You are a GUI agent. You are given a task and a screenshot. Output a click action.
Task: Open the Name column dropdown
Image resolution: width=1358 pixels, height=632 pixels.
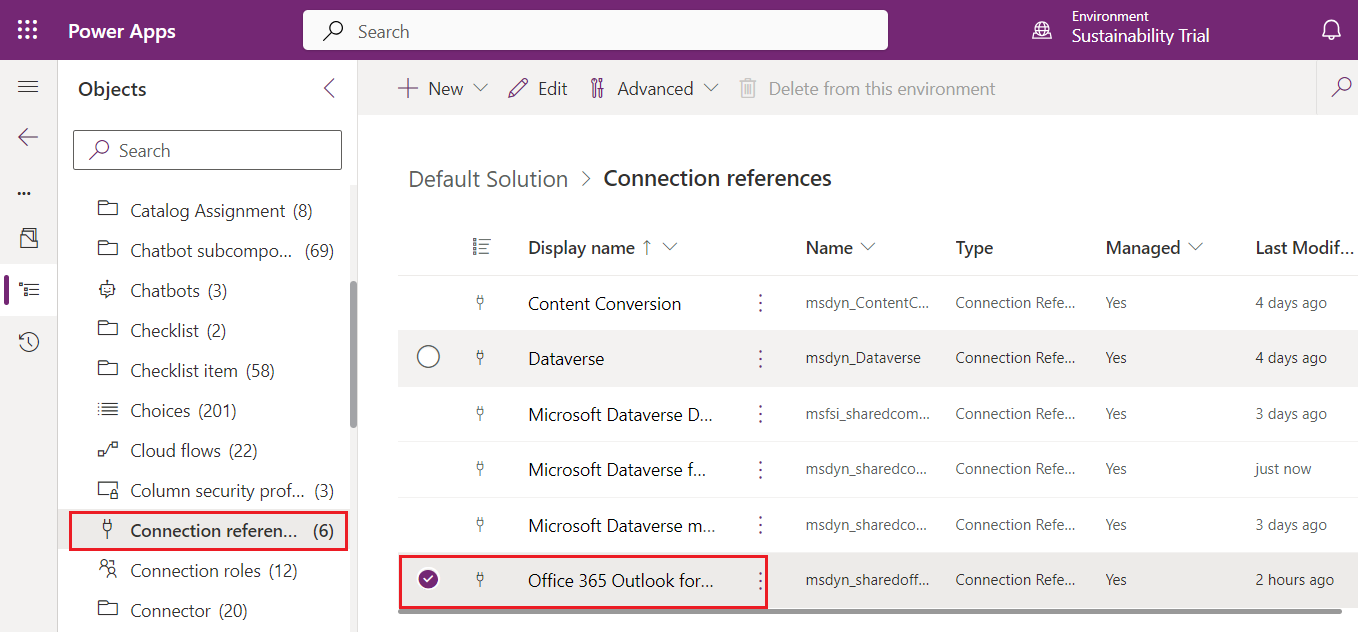tap(868, 247)
